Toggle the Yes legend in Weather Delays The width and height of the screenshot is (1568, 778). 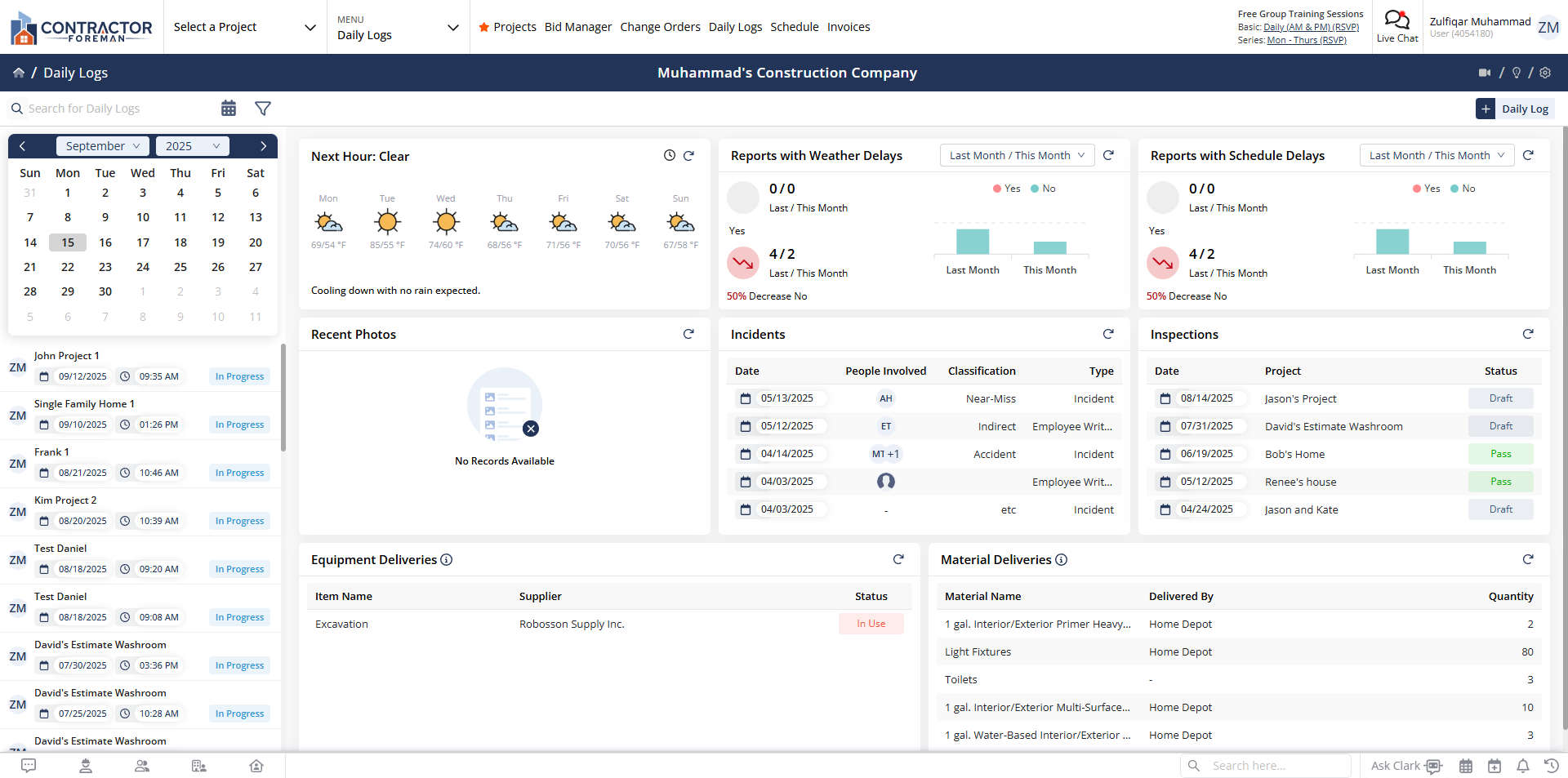(x=1007, y=189)
